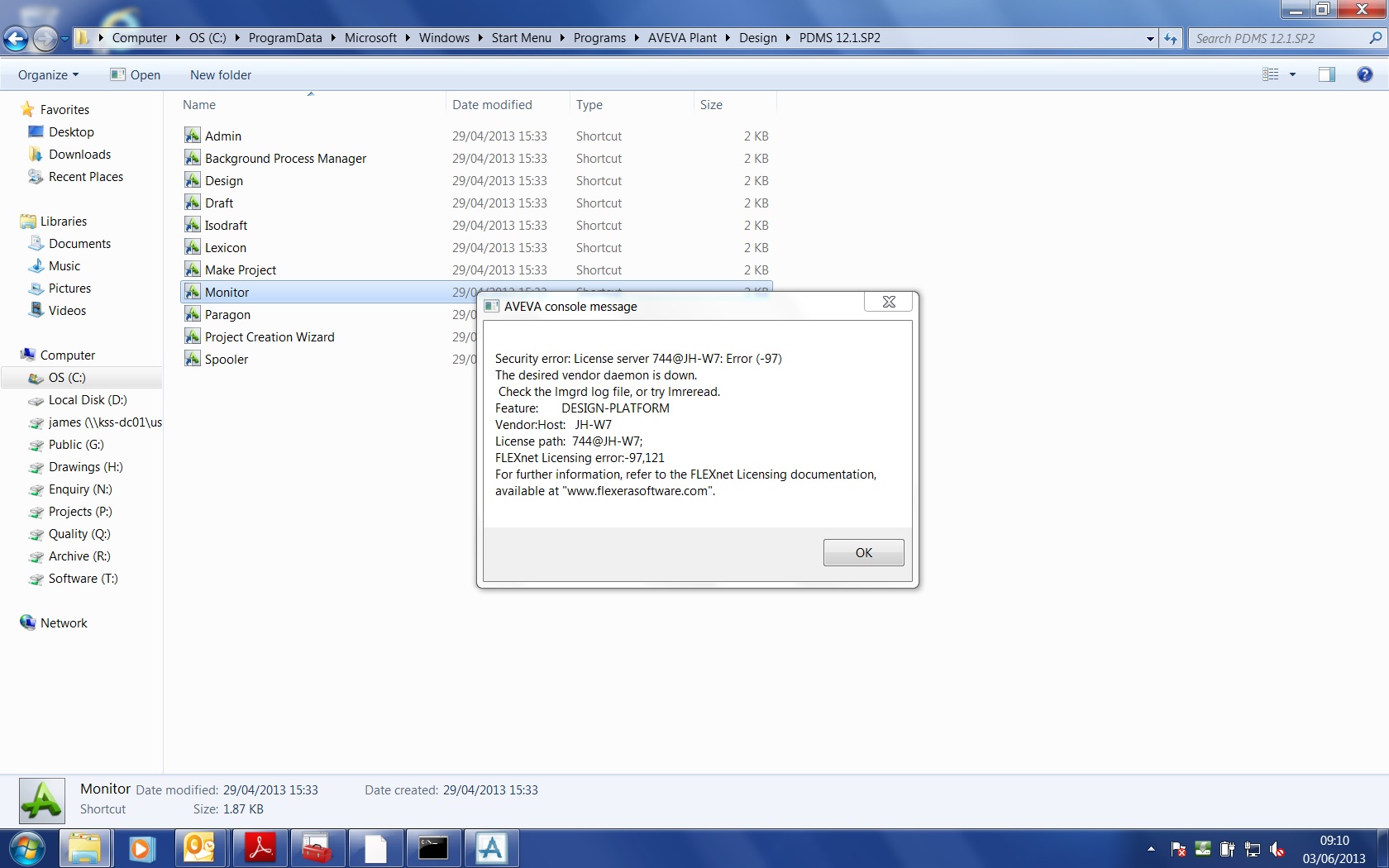The height and width of the screenshot is (868, 1389).
Task: Go back with the Back arrow
Action: 16,38
